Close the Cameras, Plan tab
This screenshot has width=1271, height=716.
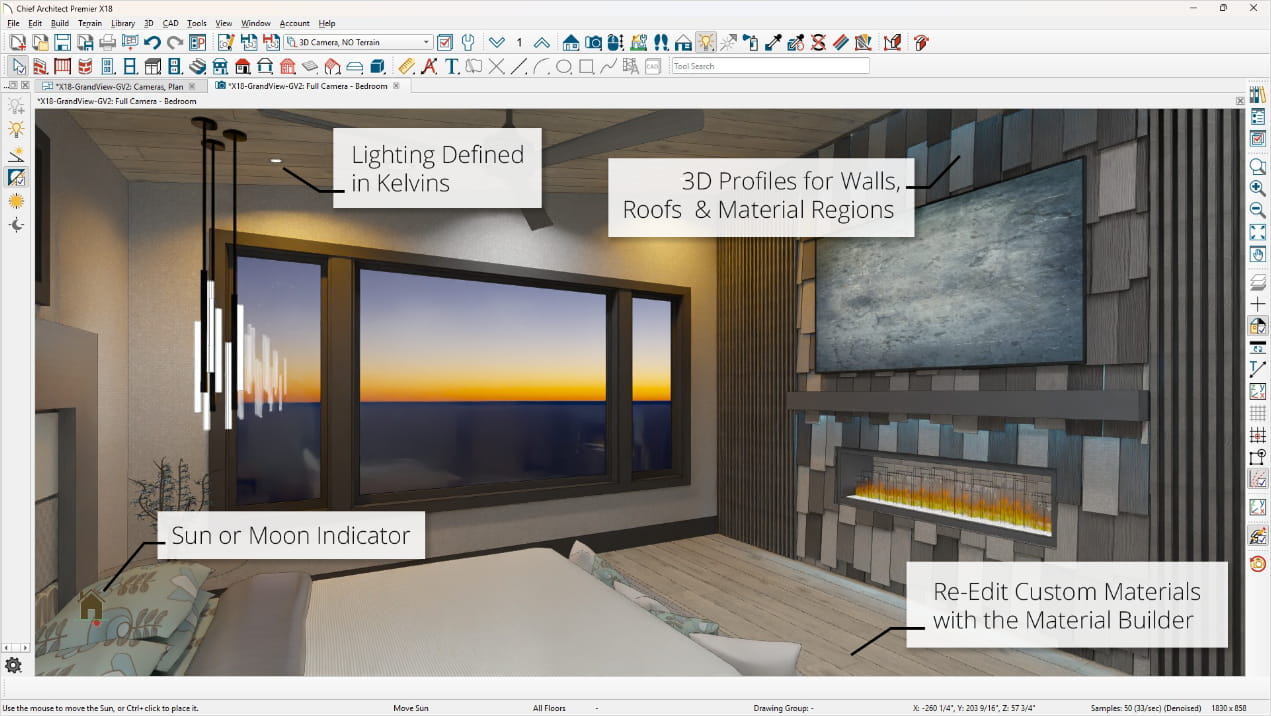tap(192, 86)
